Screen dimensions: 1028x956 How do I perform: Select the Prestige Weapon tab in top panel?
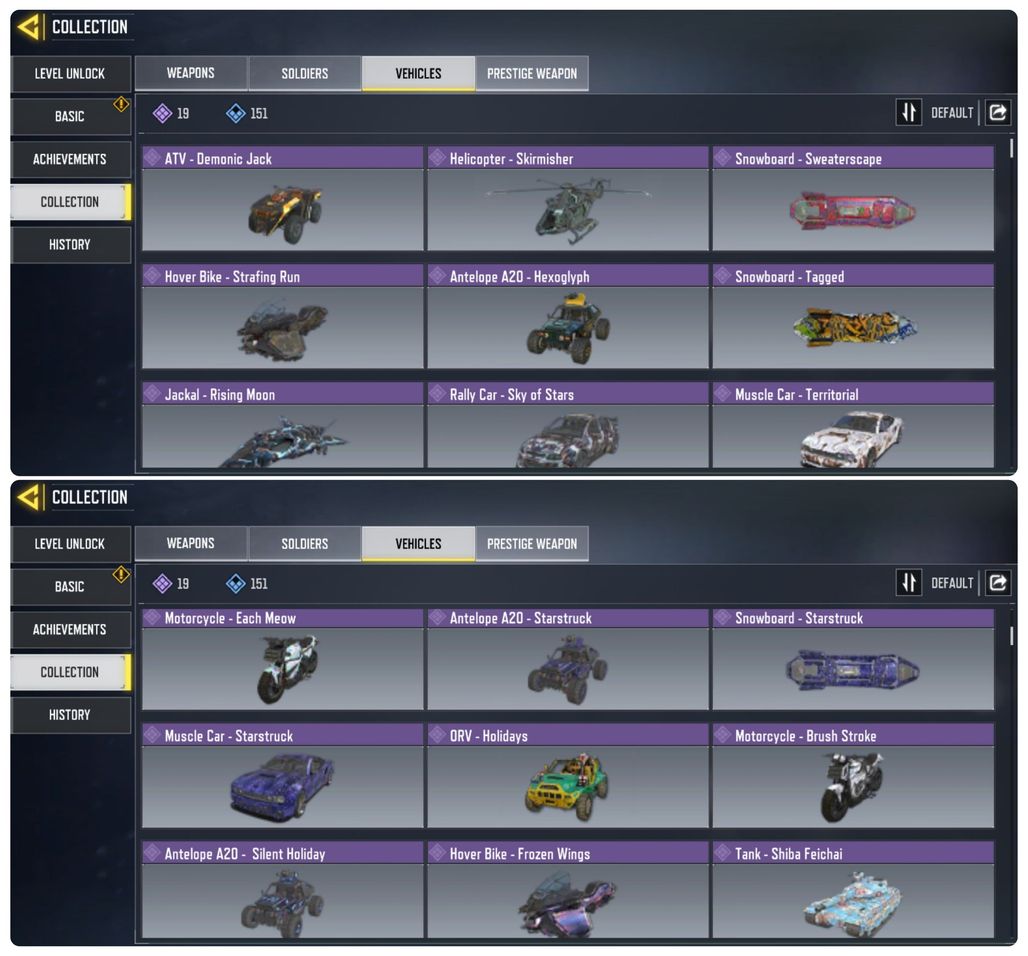coord(532,73)
